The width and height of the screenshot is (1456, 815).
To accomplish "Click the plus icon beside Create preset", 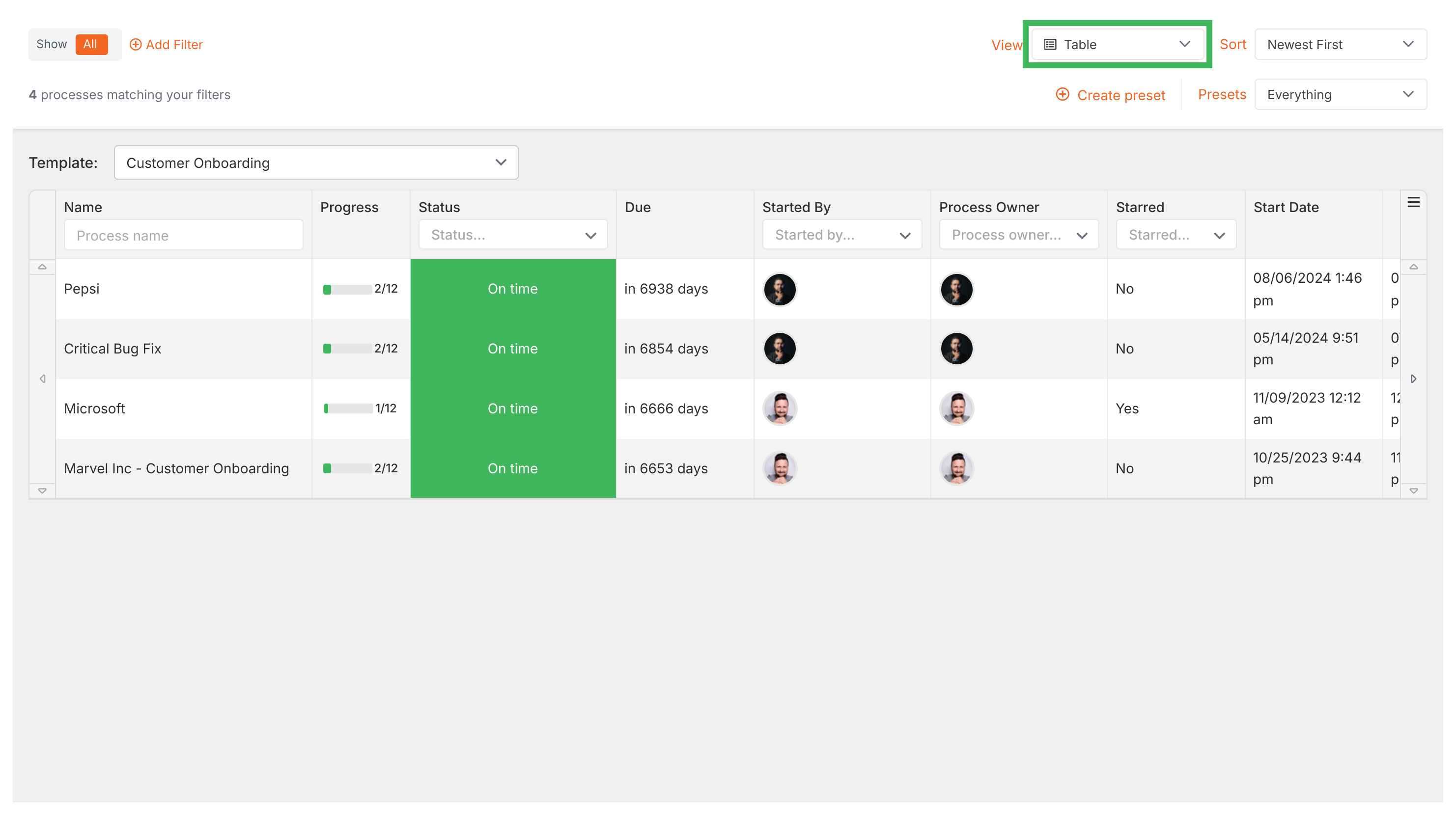I will [x=1062, y=94].
